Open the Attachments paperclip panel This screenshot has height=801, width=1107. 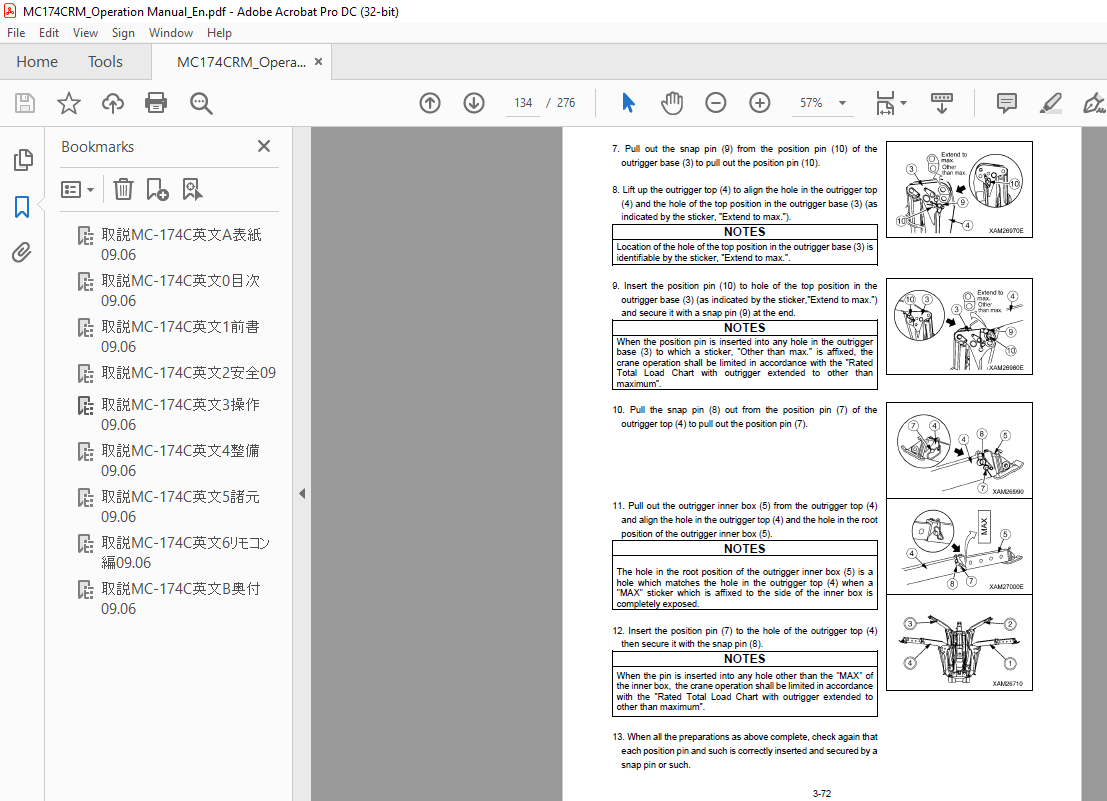[22, 253]
